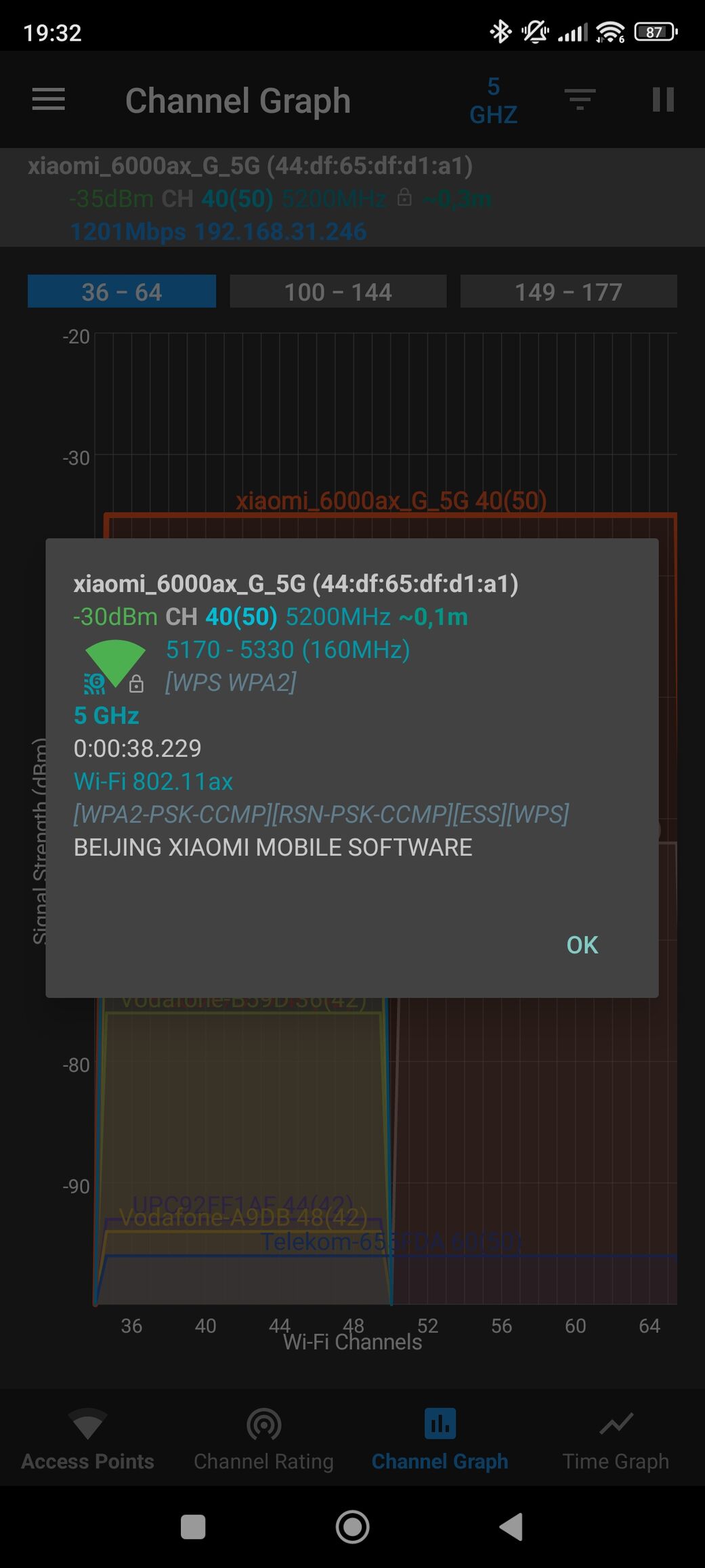
Task: Pause scanning with the pause icon
Action: pos(663,100)
